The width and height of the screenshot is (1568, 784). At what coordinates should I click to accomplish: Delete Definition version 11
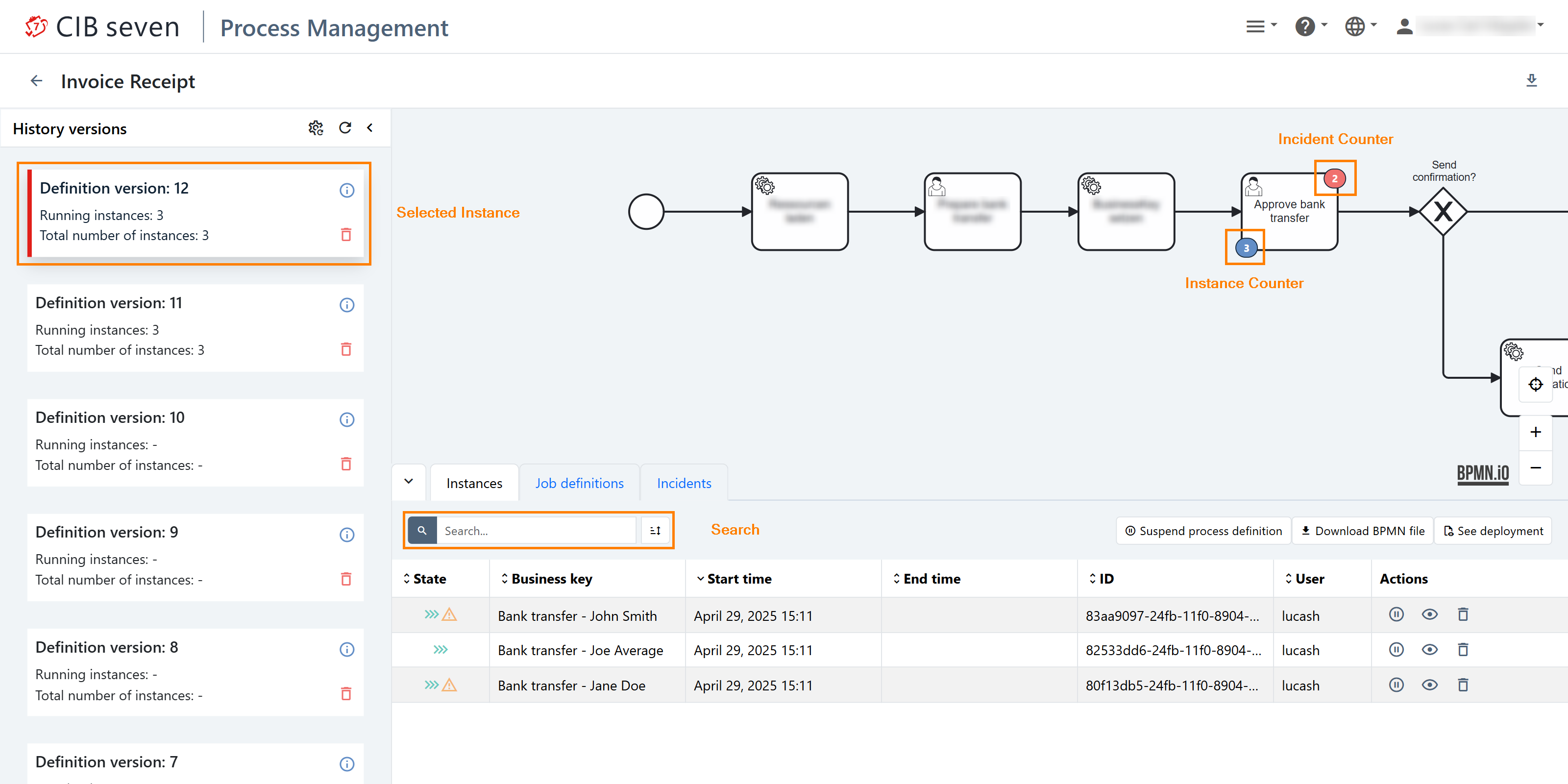coord(346,349)
